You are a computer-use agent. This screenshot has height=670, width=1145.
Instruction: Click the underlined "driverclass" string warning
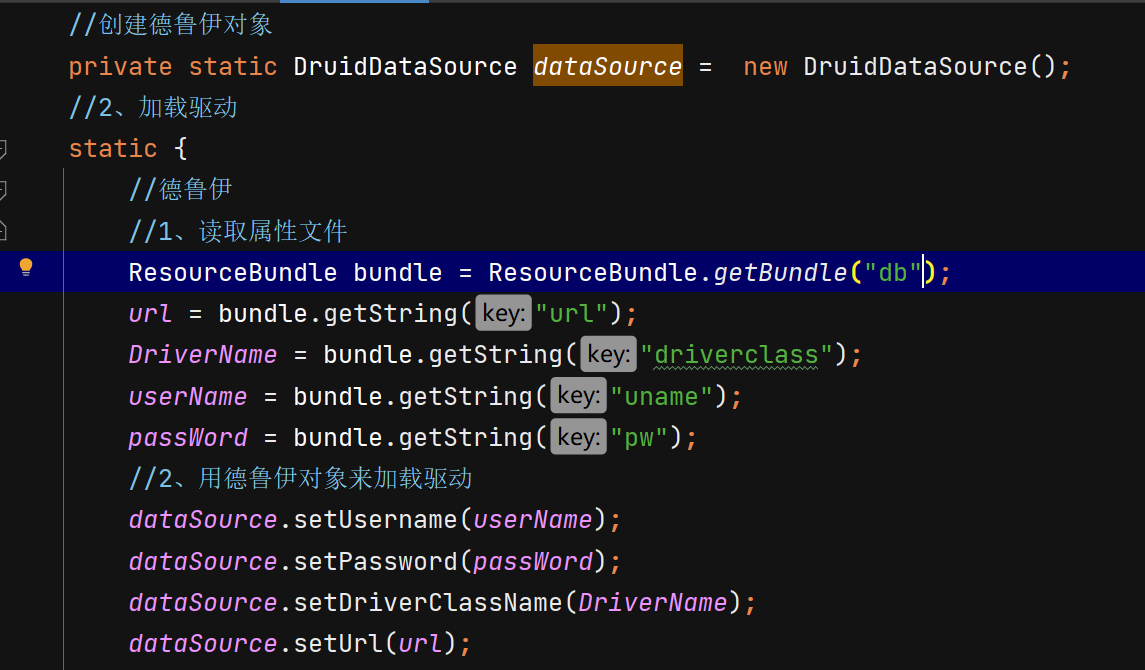[736, 354]
